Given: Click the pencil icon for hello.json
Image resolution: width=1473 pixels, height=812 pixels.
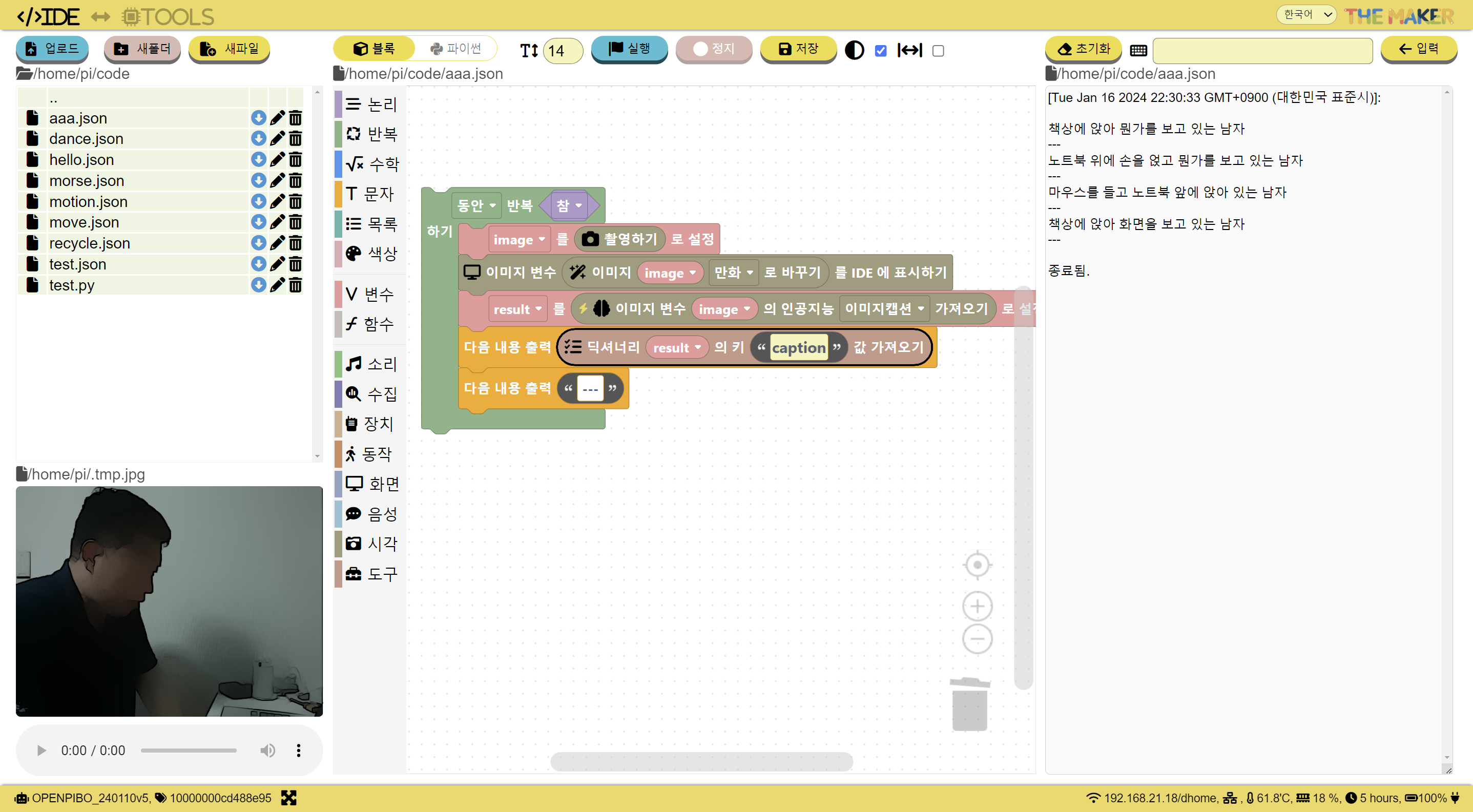Looking at the screenshot, I should click(277, 159).
